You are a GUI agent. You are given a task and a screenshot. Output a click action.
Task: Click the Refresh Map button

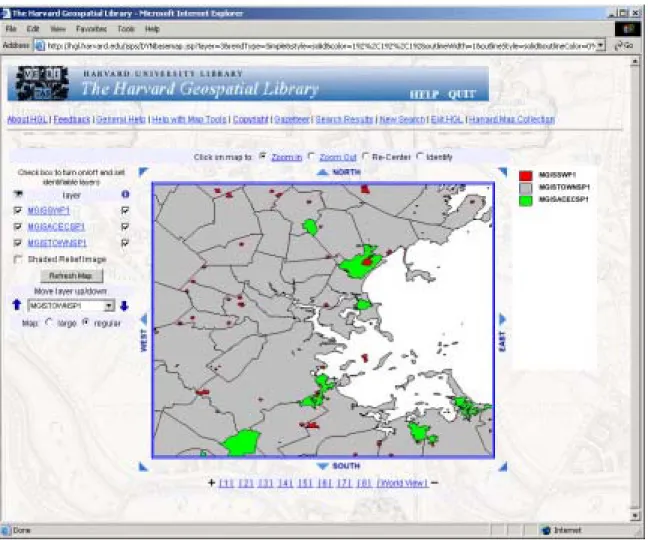71,276
